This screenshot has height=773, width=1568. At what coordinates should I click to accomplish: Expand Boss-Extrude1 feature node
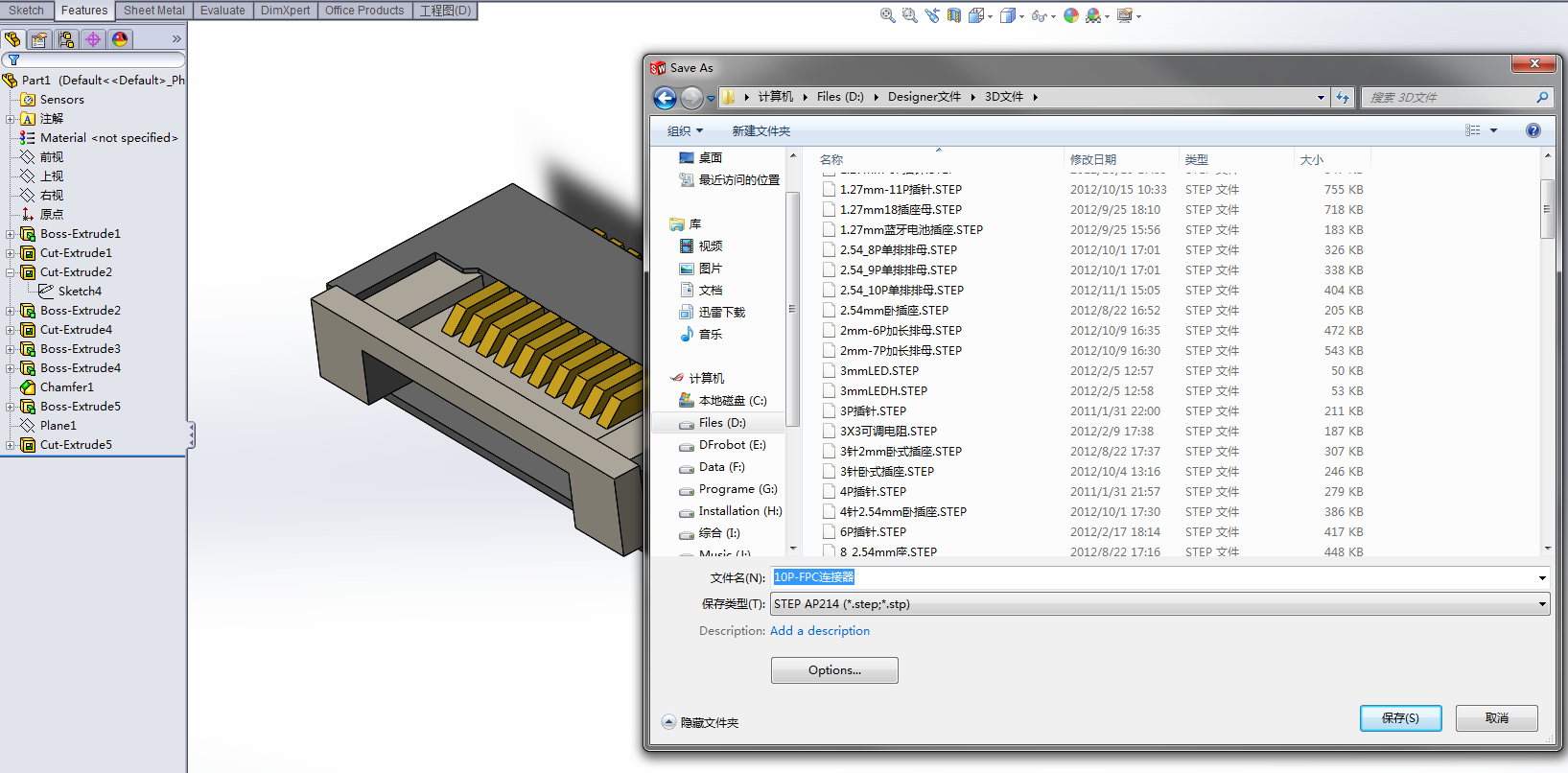[x=11, y=234]
